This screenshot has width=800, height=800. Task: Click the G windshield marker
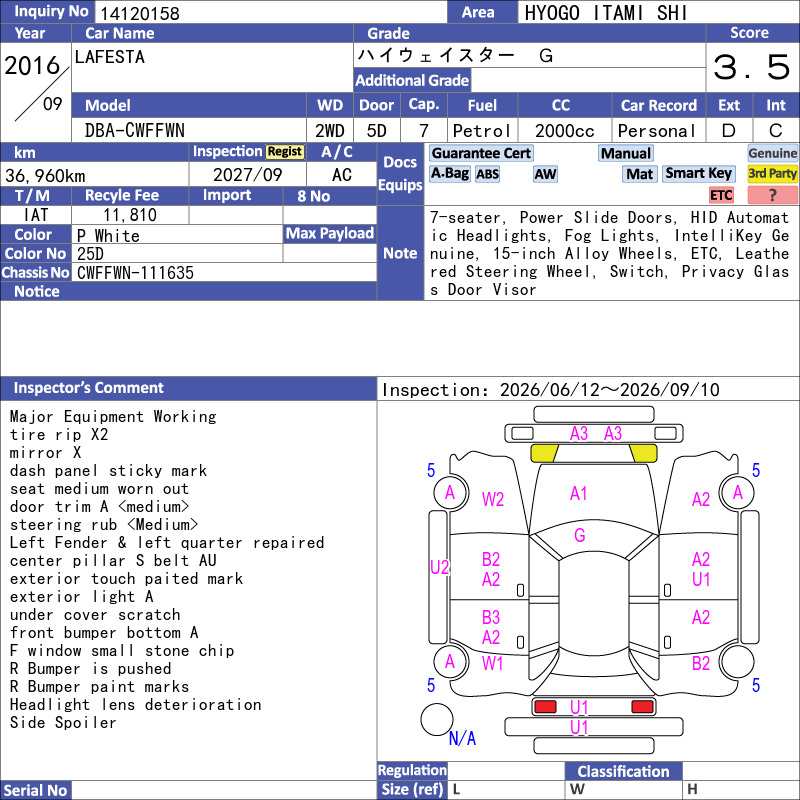coord(579,535)
